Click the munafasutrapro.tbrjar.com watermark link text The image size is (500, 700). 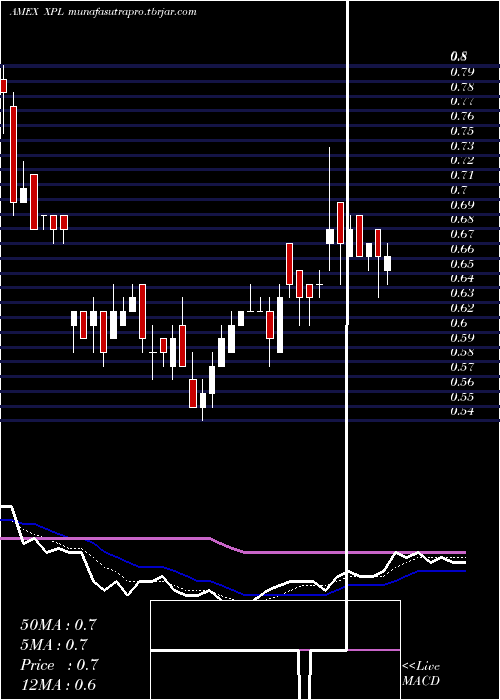(x=133, y=12)
